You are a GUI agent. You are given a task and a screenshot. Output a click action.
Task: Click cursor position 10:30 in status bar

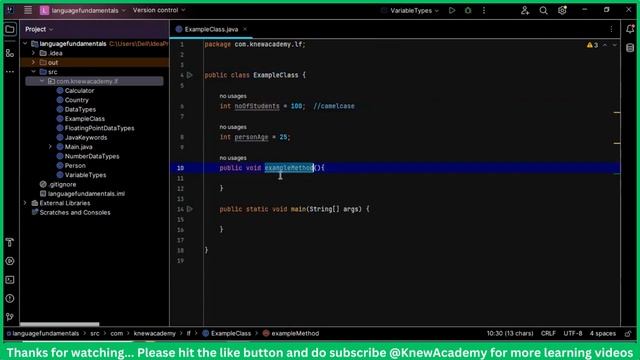click(510, 333)
